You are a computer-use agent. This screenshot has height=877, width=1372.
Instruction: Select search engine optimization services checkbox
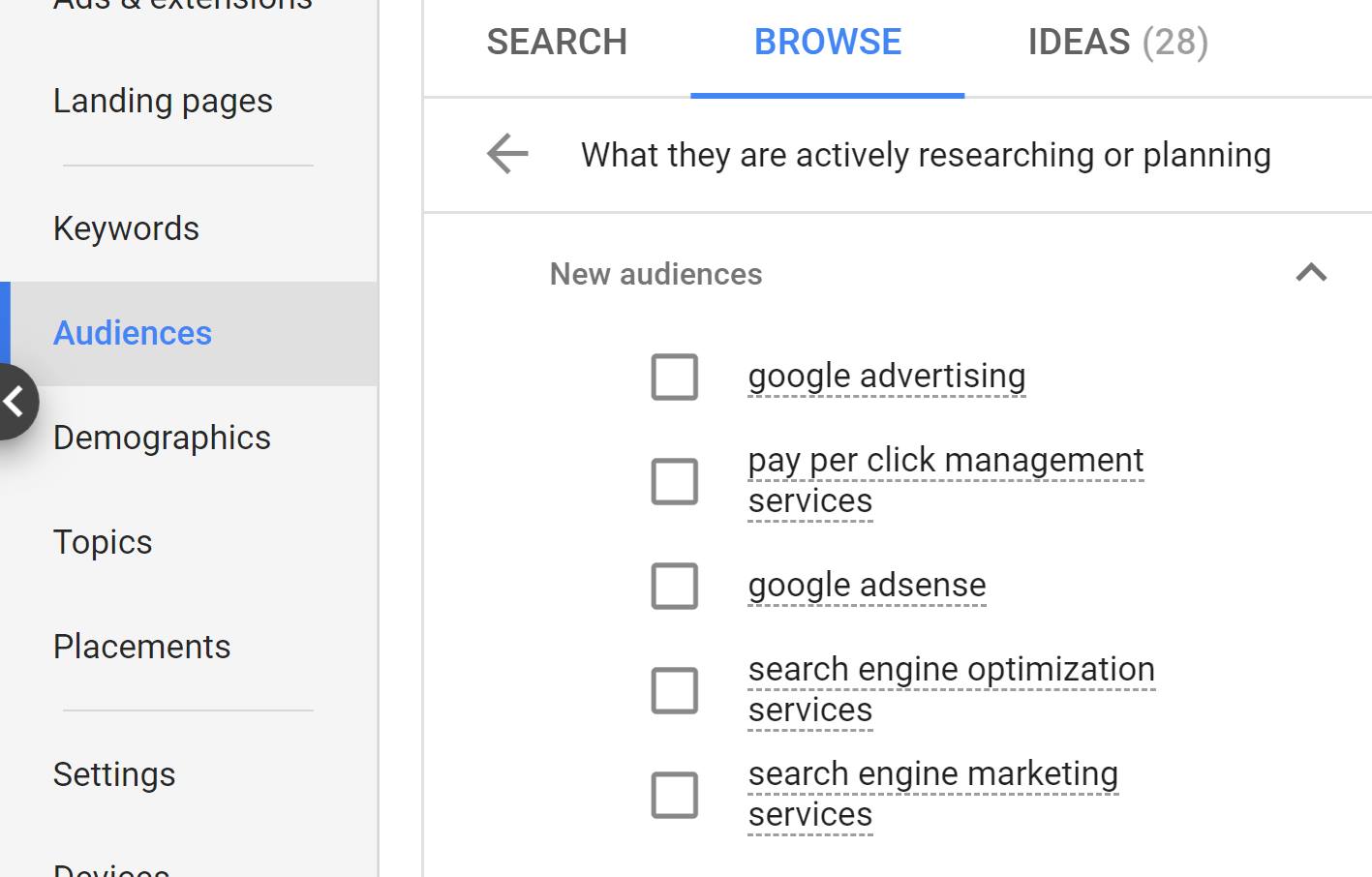coord(675,690)
